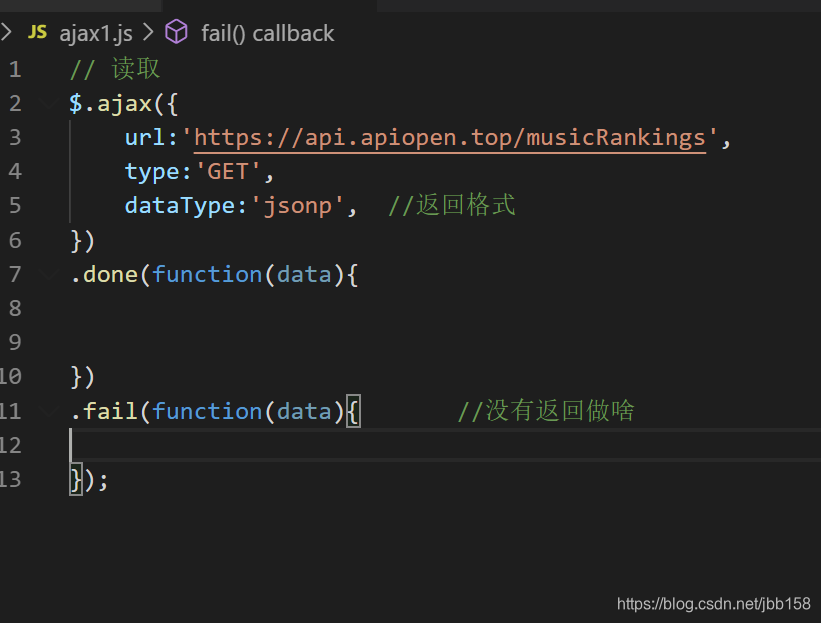This screenshot has width=821, height=623.
Task: Click the '$.ajax({' text
Action: click(124, 104)
